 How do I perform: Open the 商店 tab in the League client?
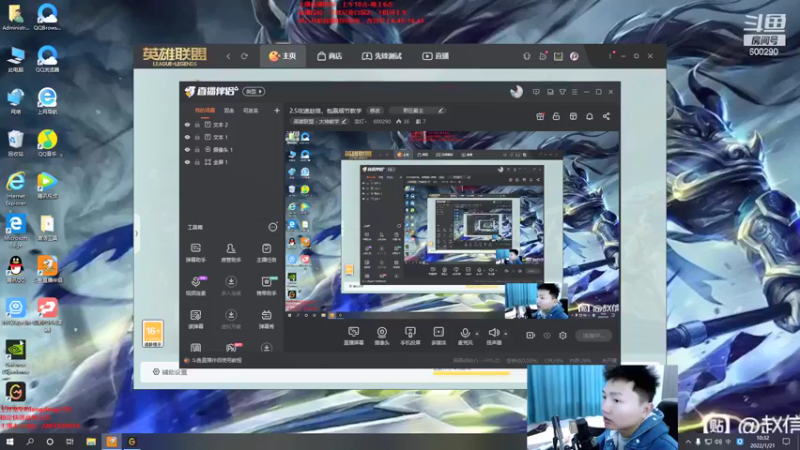coord(330,56)
